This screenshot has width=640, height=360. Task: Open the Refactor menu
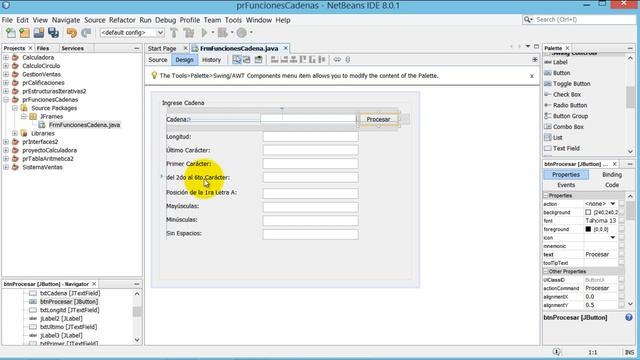coord(122,20)
